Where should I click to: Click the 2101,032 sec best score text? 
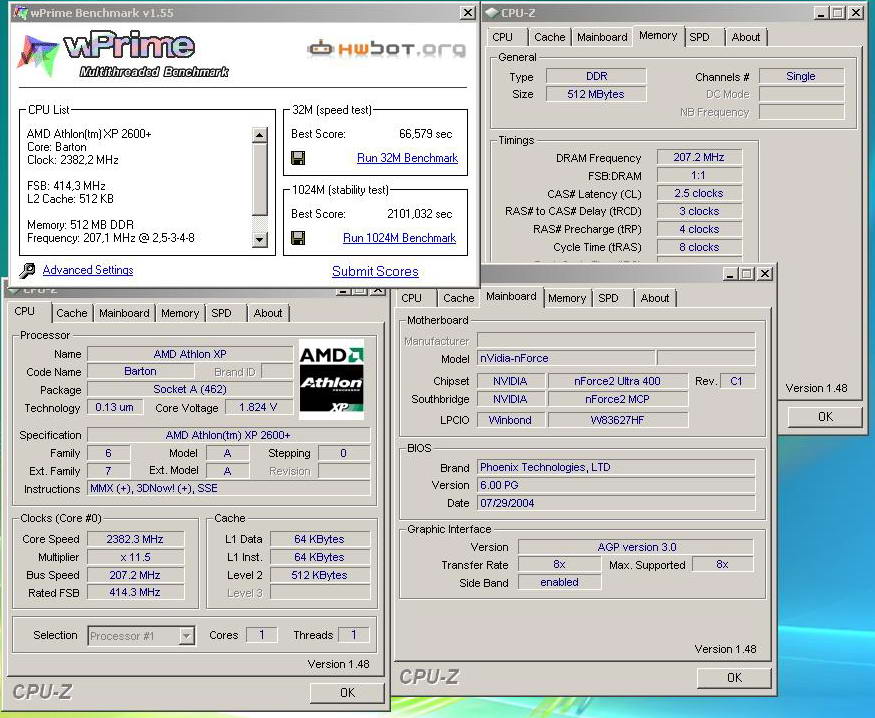(420, 214)
